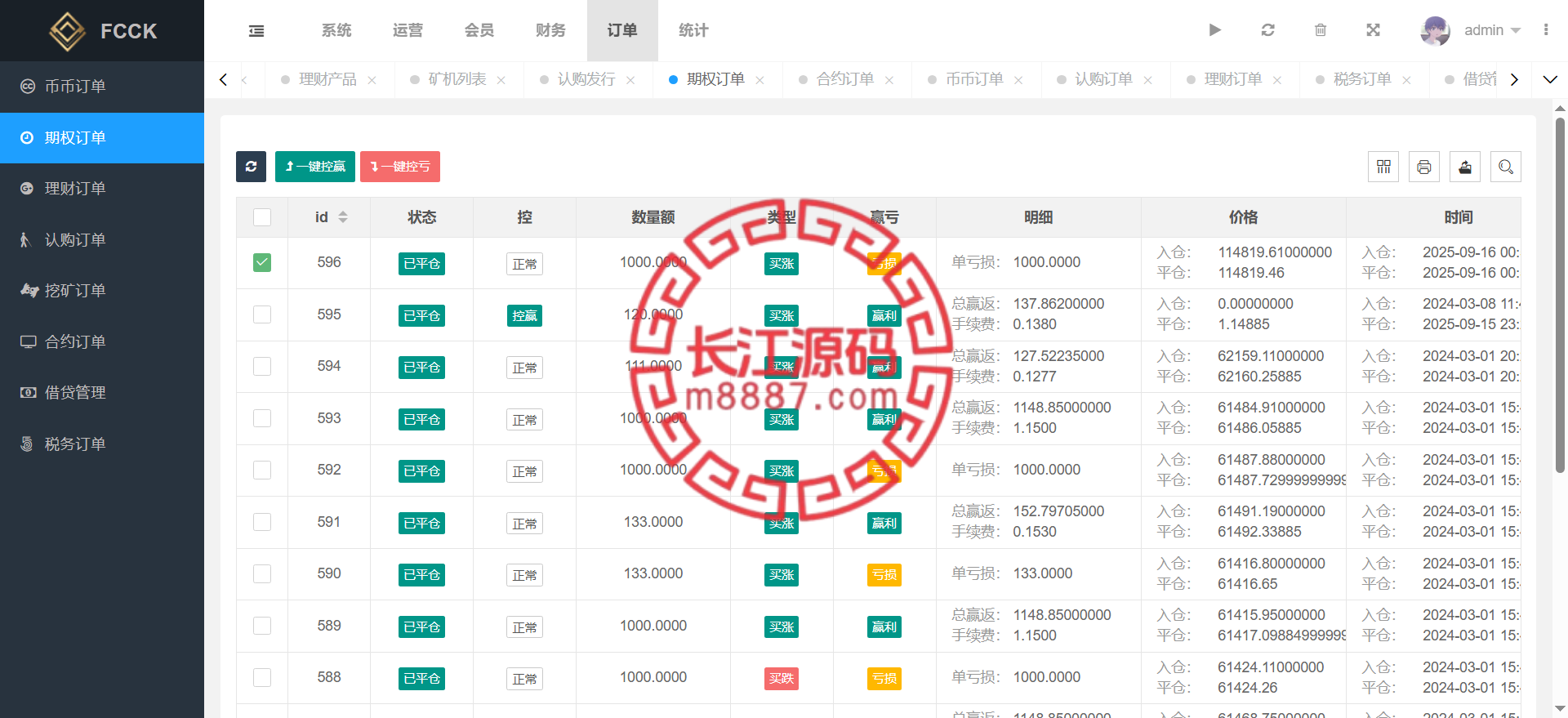Close the 合约订单 tab
The image size is (1568, 718).
coord(889,80)
